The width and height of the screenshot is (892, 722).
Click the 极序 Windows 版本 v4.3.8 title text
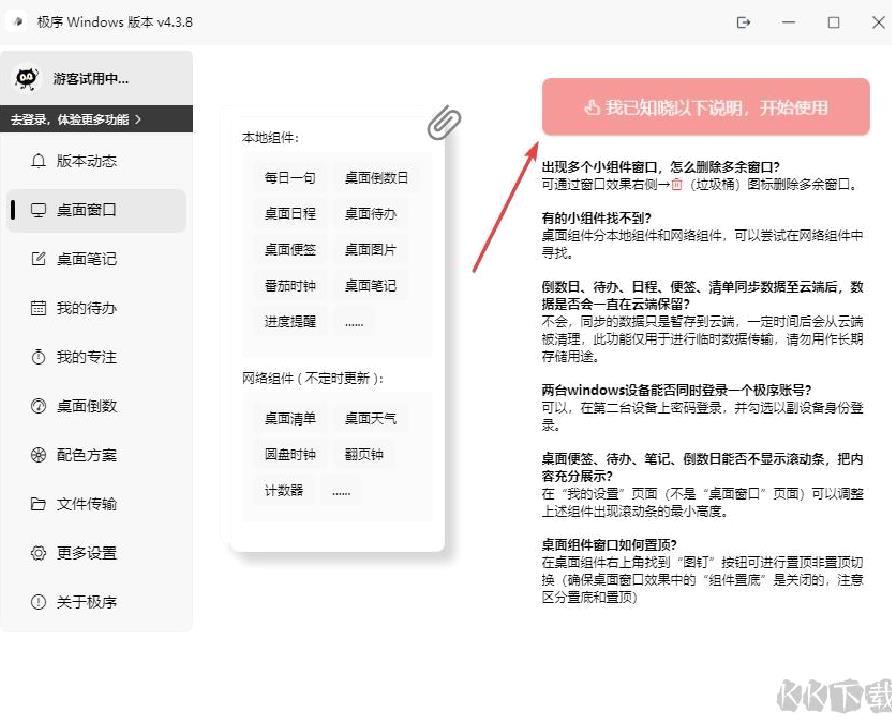click(114, 22)
